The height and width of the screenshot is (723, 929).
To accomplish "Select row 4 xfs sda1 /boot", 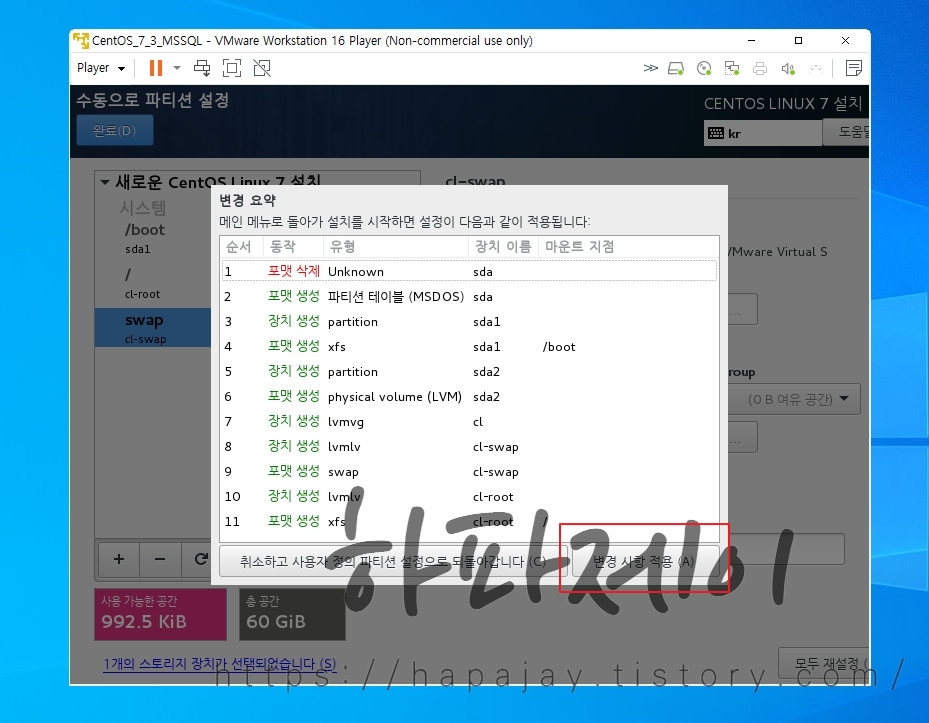I will [469, 347].
